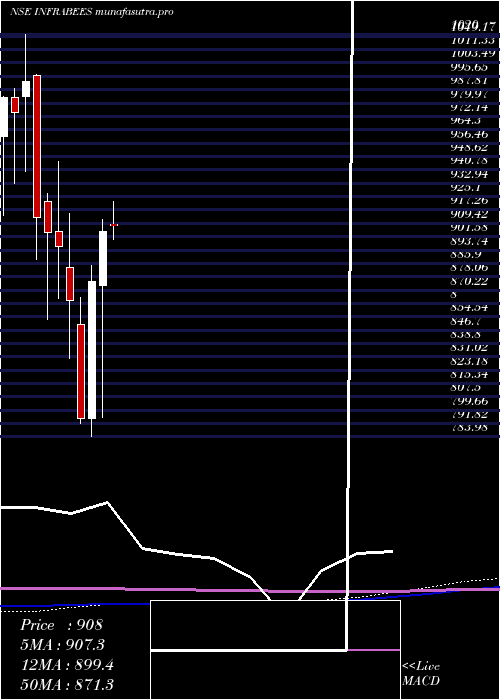Click the 932.94 price axis label
The width and height of the screenshot is (500, 700).
(469, 174)
